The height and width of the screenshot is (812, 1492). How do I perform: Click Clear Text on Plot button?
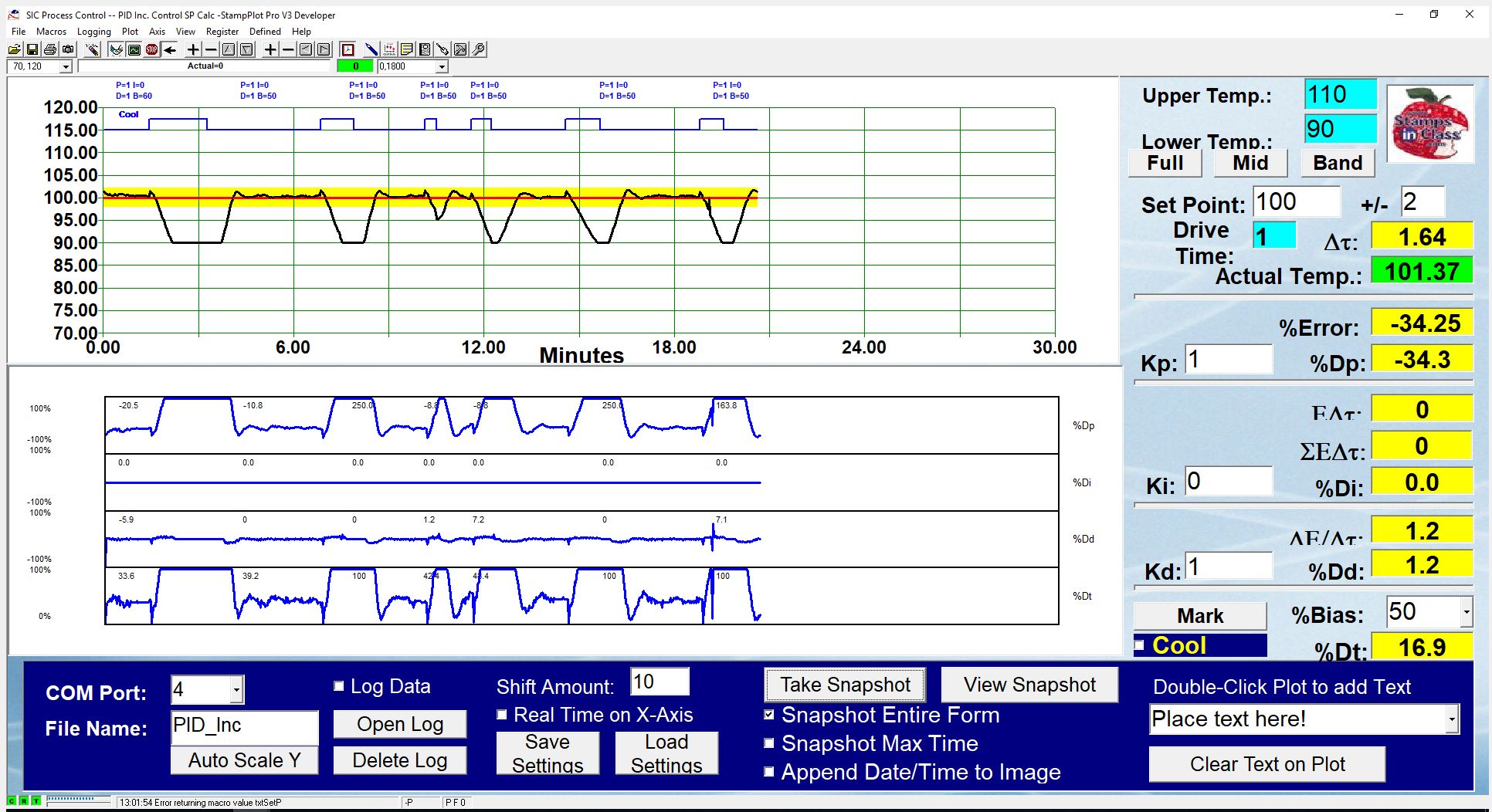tap(1267, 764)
